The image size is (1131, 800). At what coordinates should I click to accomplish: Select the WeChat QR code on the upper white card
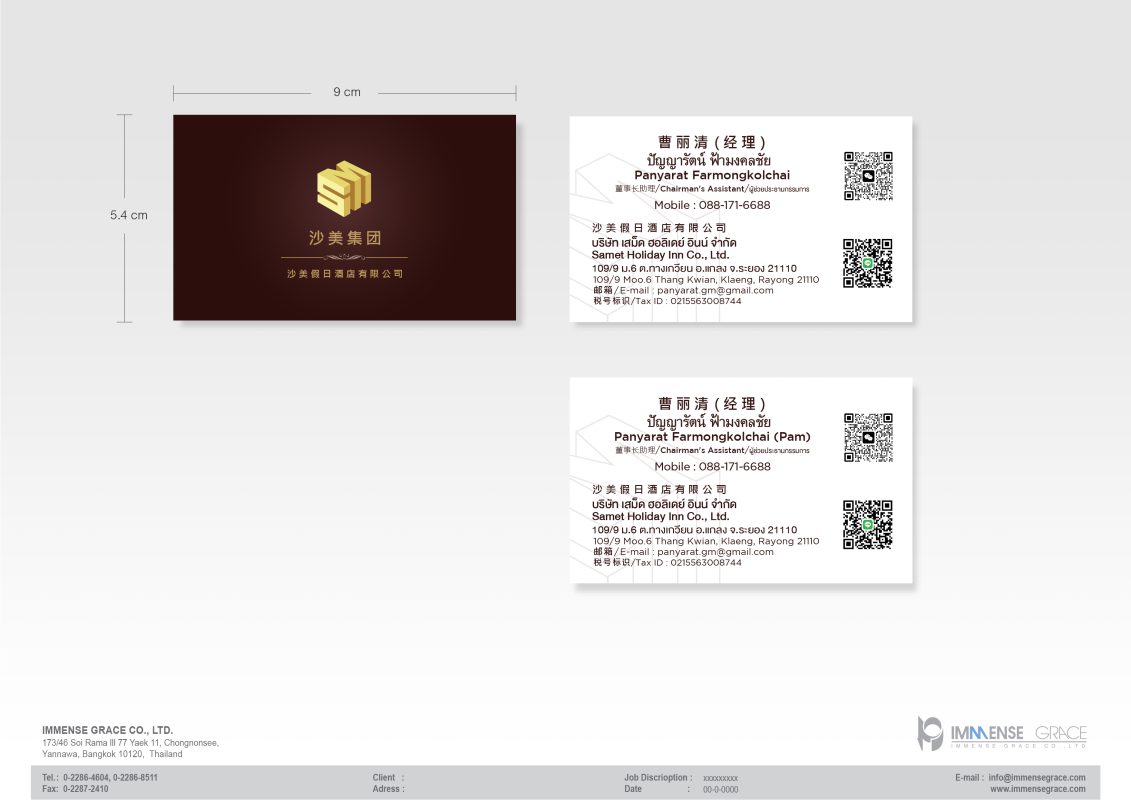868,176
